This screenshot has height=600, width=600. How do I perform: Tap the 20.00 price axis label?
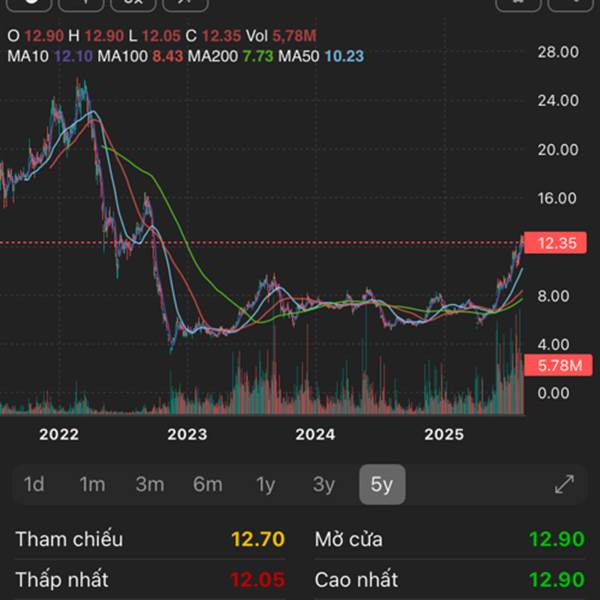(558, 150)
